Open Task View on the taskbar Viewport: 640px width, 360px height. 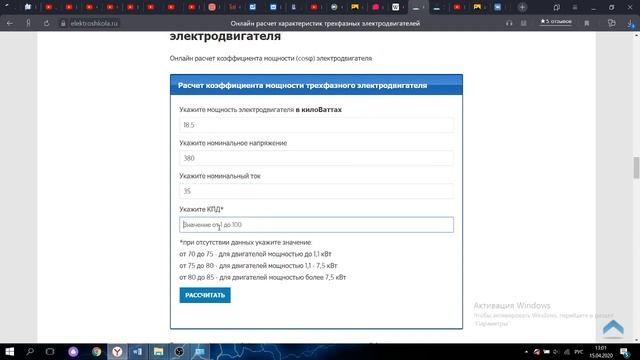(50, 351)
